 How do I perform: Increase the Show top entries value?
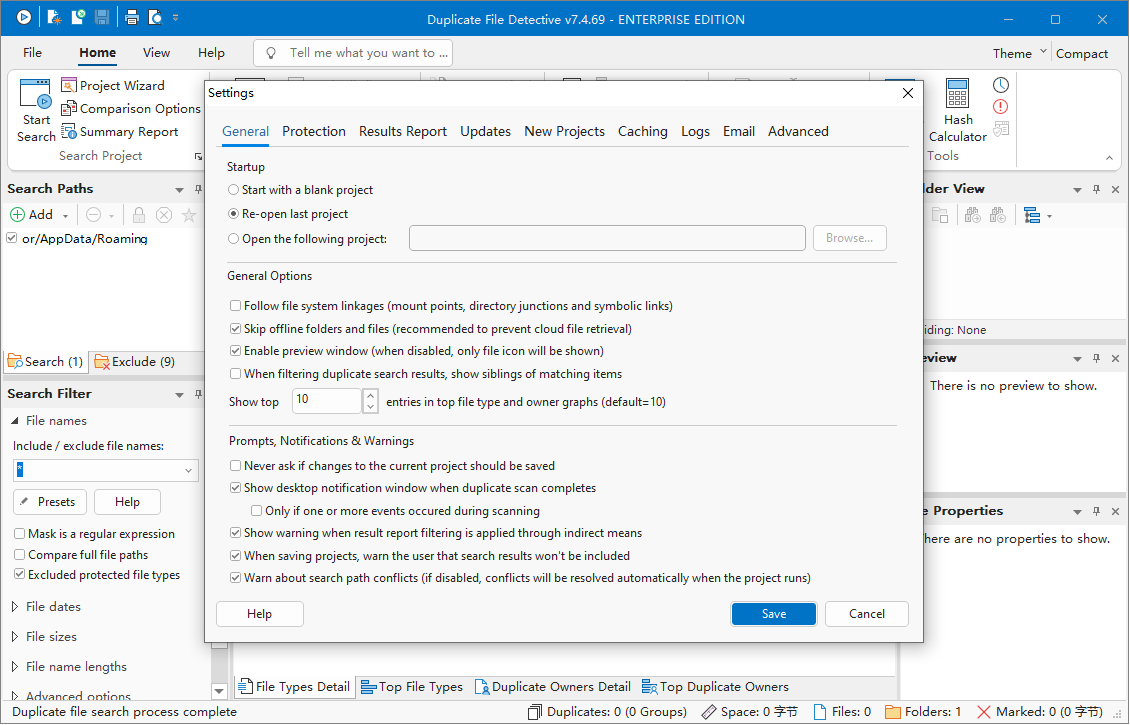[370, 395]
